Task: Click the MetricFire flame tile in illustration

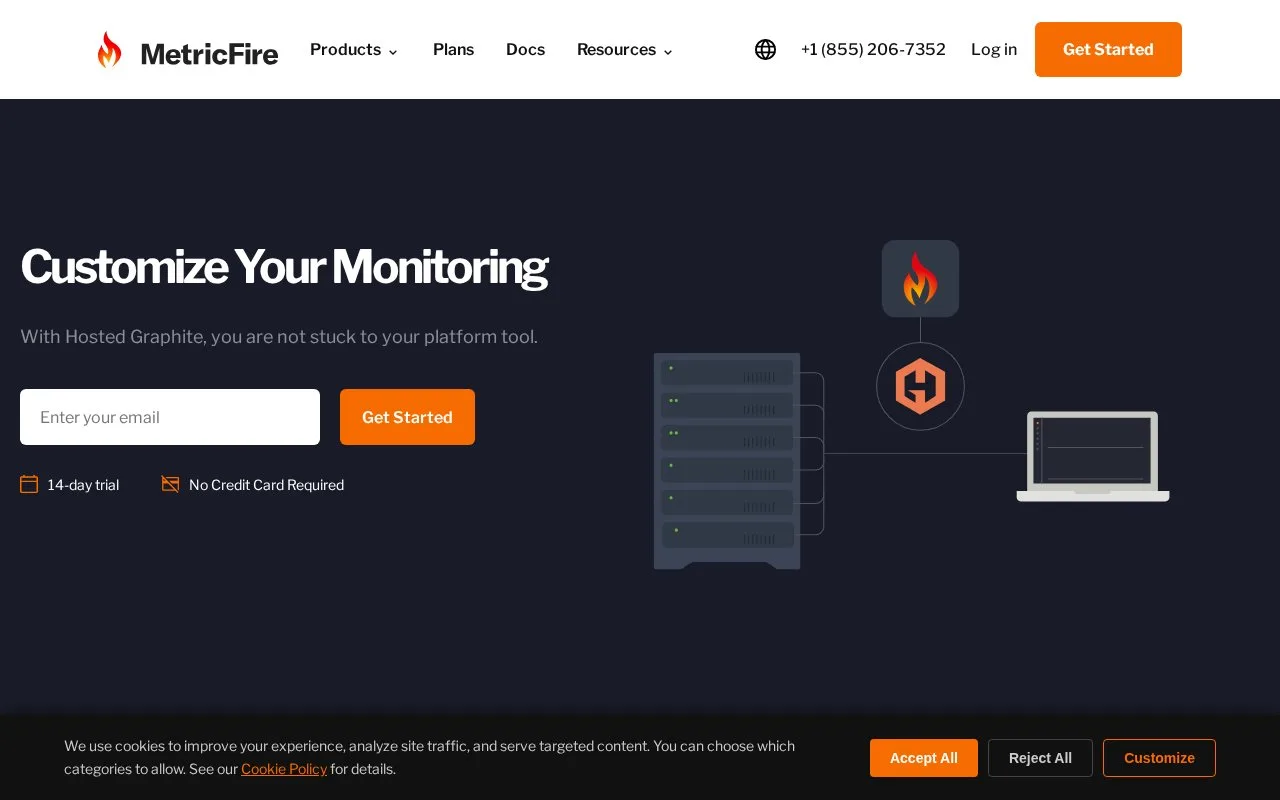Action: pyautogui.click(x=920, y=278)
